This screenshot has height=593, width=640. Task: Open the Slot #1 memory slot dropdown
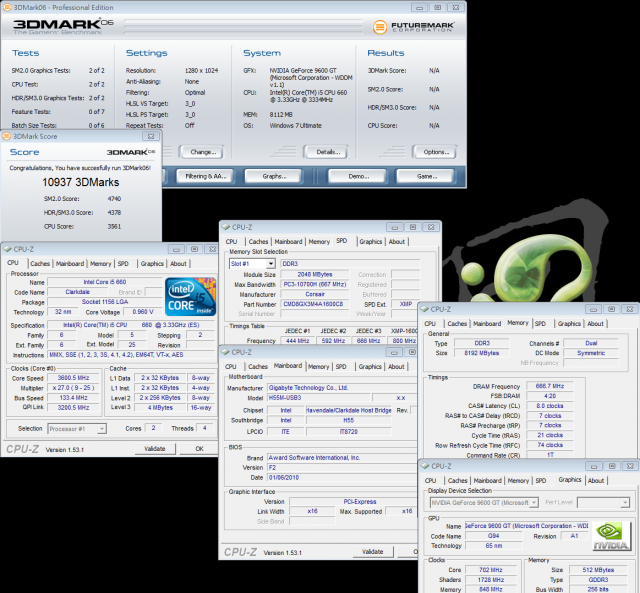click(x=271, y=264)
